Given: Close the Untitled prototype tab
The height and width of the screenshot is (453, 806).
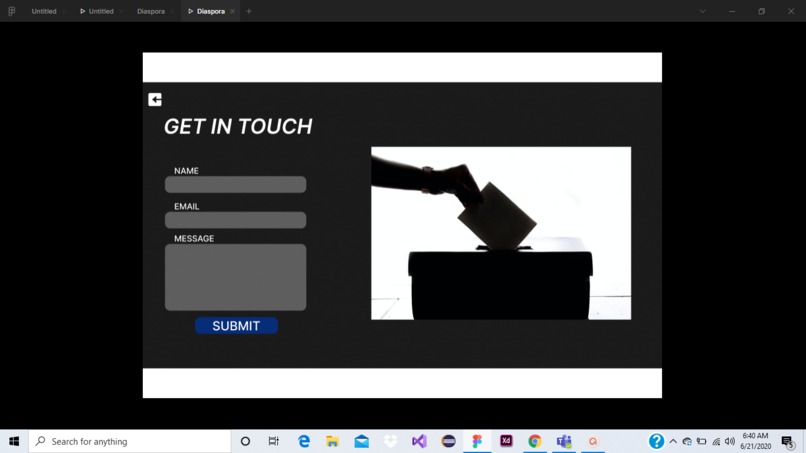Looking at the screenshot, I should click(x=122, y=11).
